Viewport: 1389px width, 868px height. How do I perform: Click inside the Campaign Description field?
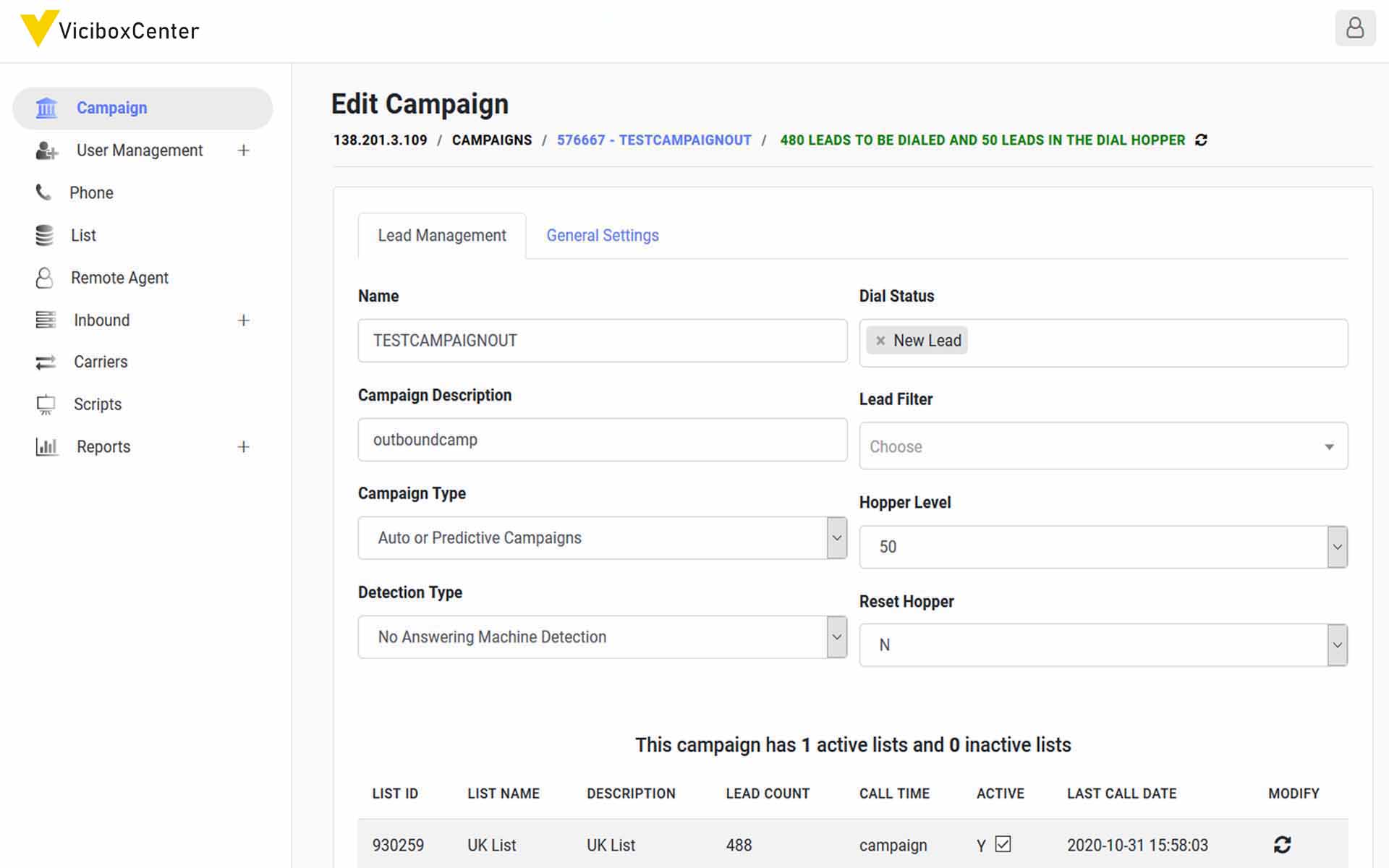click(602, 439)
